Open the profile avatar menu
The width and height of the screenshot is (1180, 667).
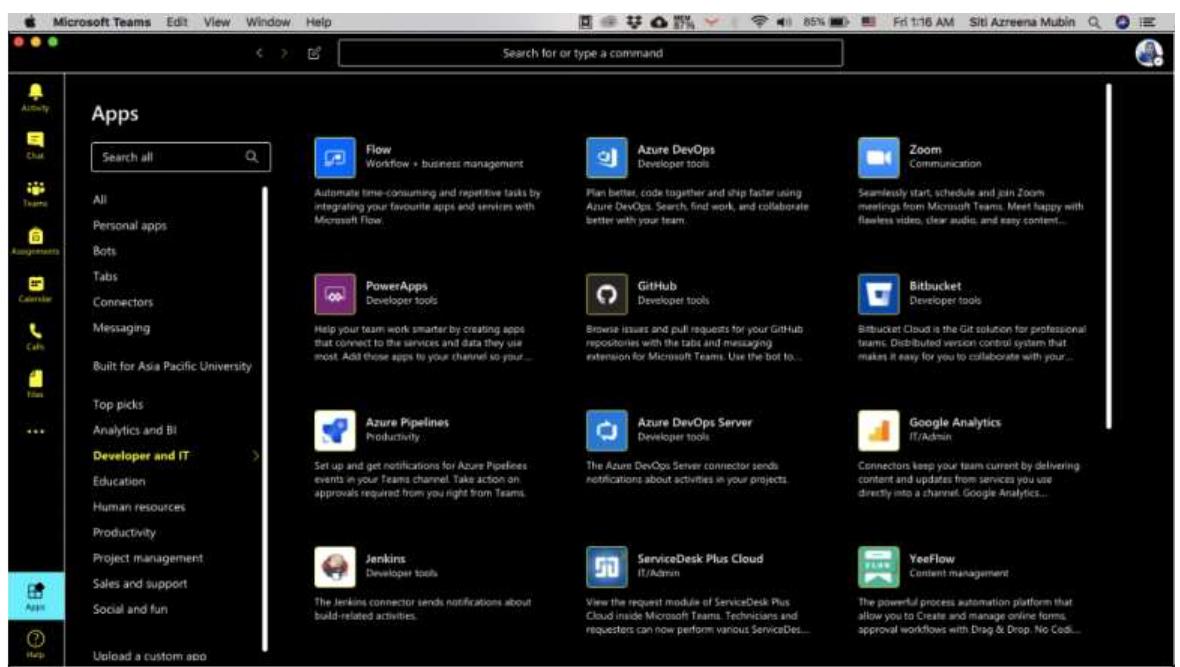pyautogui.click(x=1148, y=53)
